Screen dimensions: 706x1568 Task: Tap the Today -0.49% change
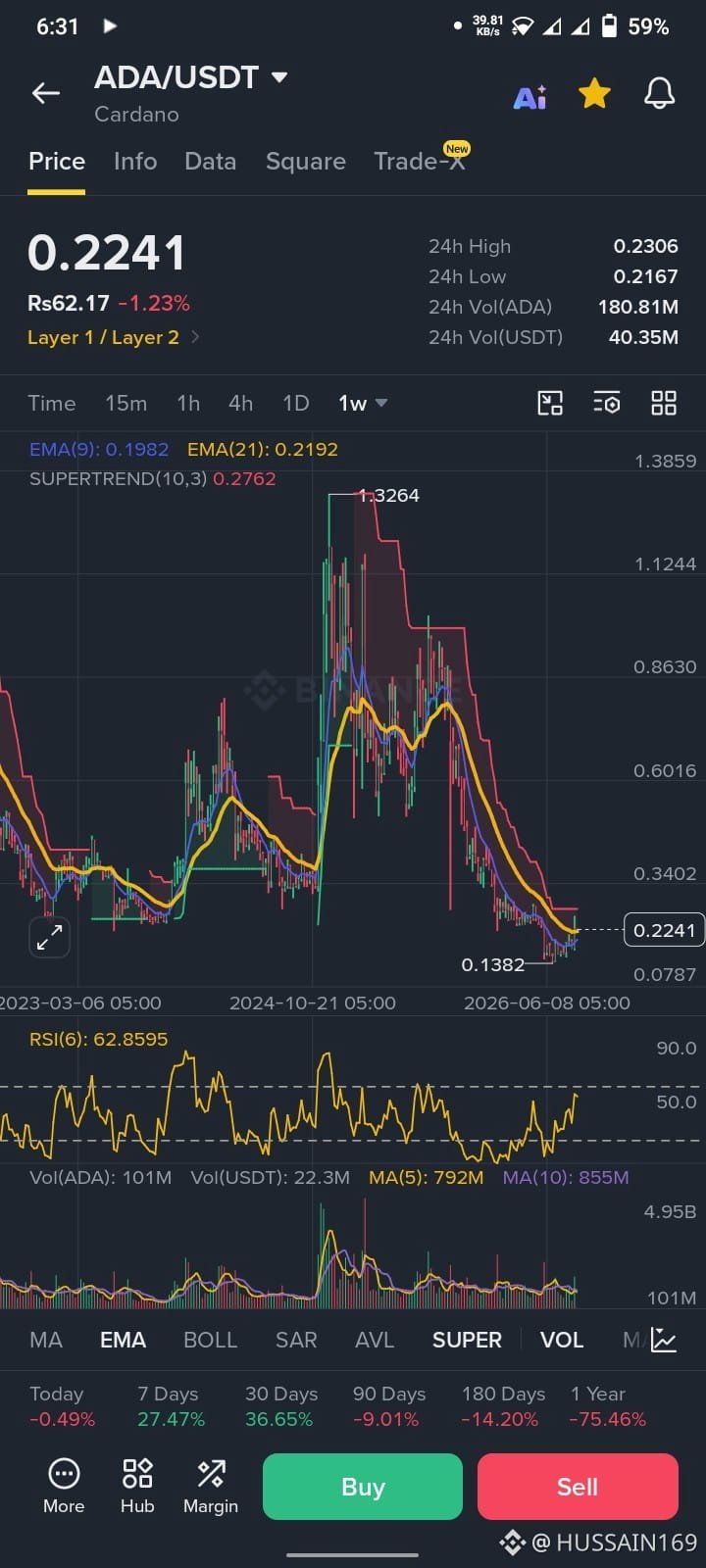click(62, 1406)
